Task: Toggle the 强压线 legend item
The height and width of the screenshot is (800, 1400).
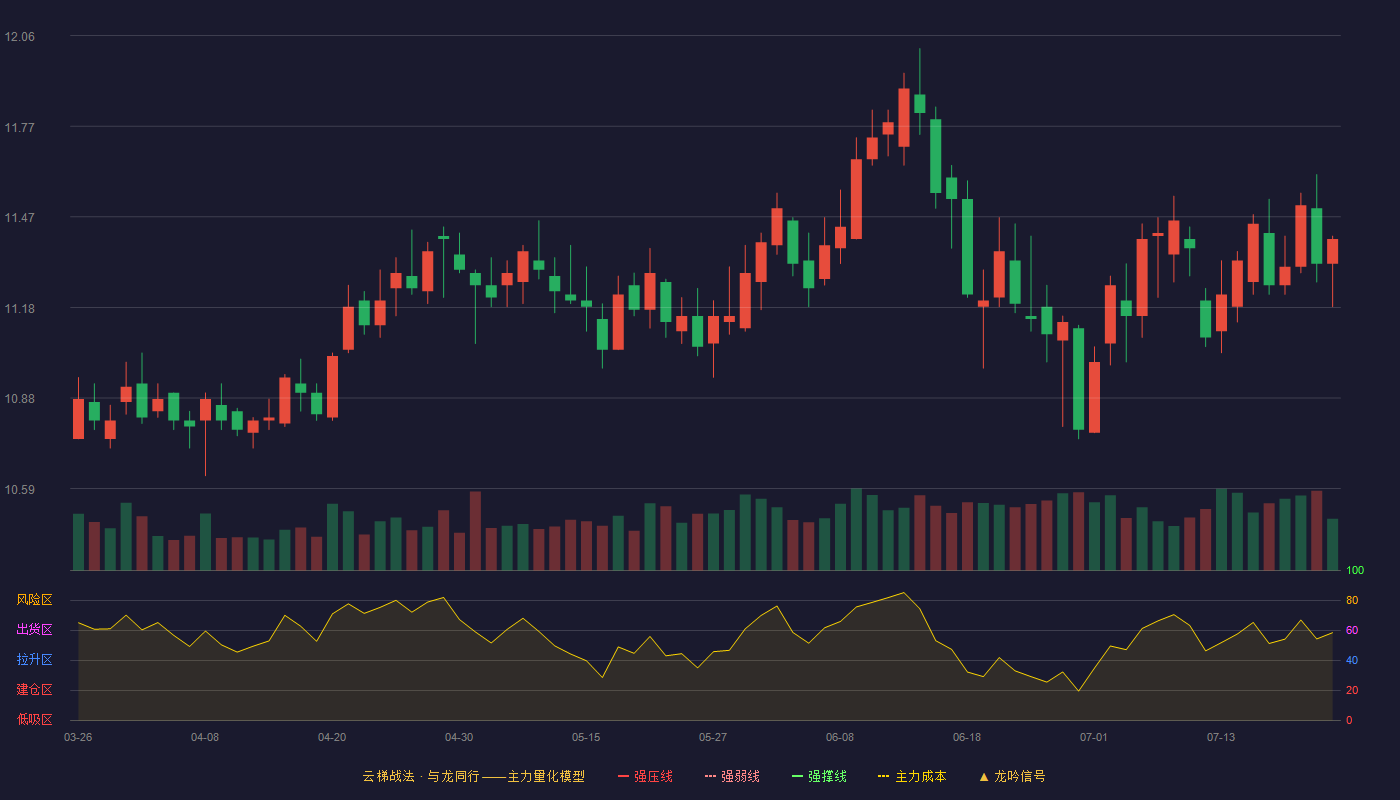Action: (x=645, y=776)
